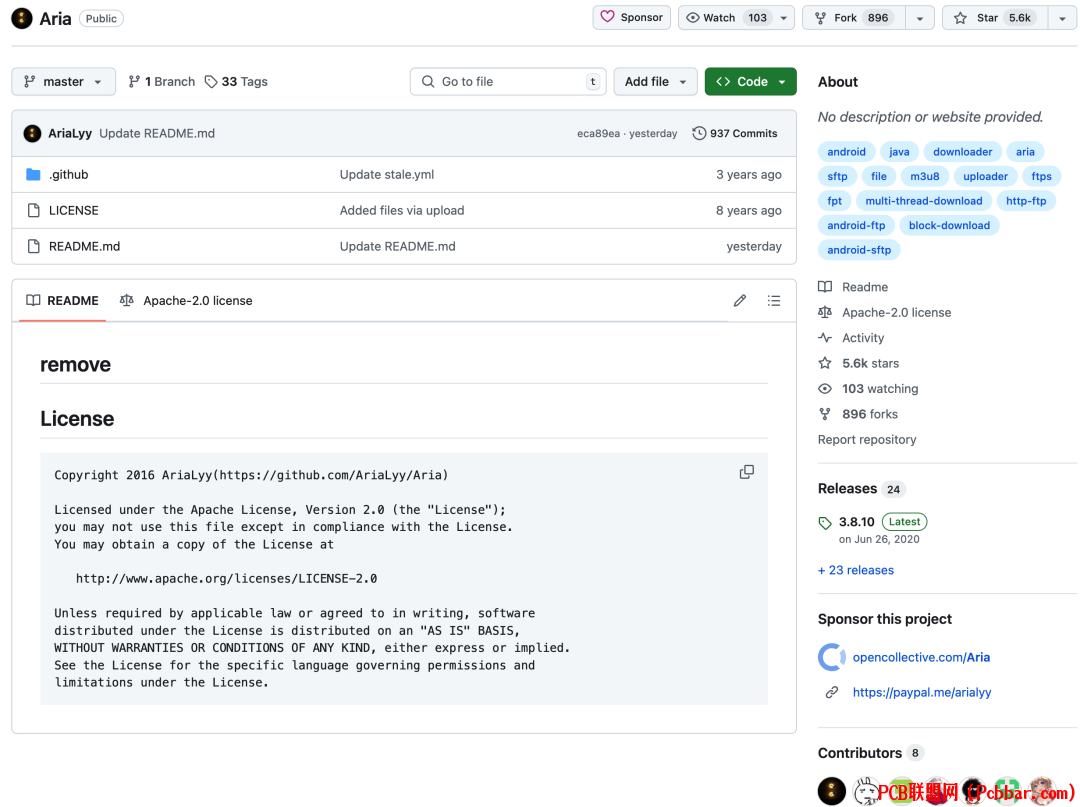Select the java topic tag
This screenshot has width=1080, height=807.
pyautogui.click(x=900, y=152)
